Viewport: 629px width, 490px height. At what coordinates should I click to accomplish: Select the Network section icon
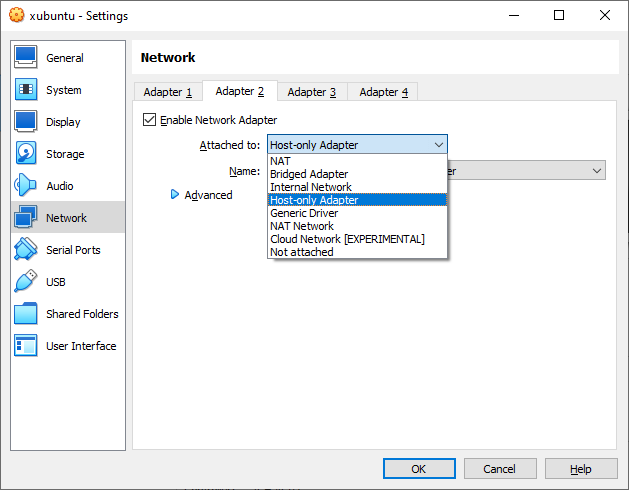26,217
